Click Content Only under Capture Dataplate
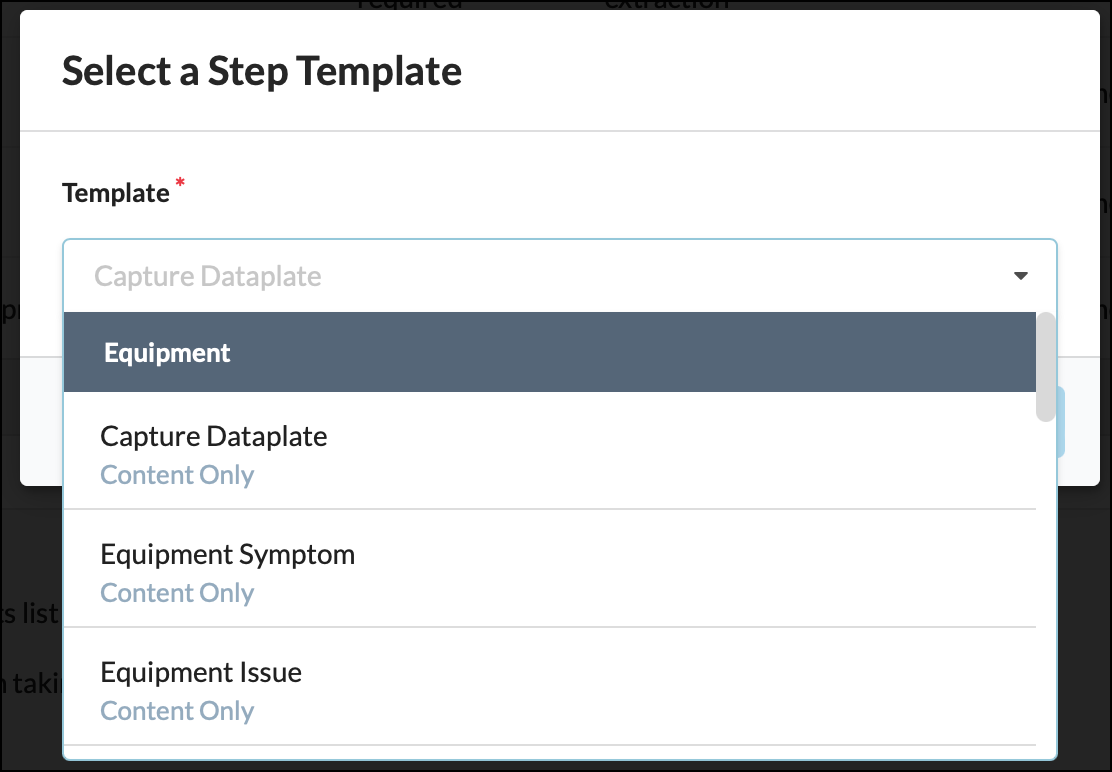Image resolution: width=1112 pixels, height=772 pixels. tap(177, 474)
